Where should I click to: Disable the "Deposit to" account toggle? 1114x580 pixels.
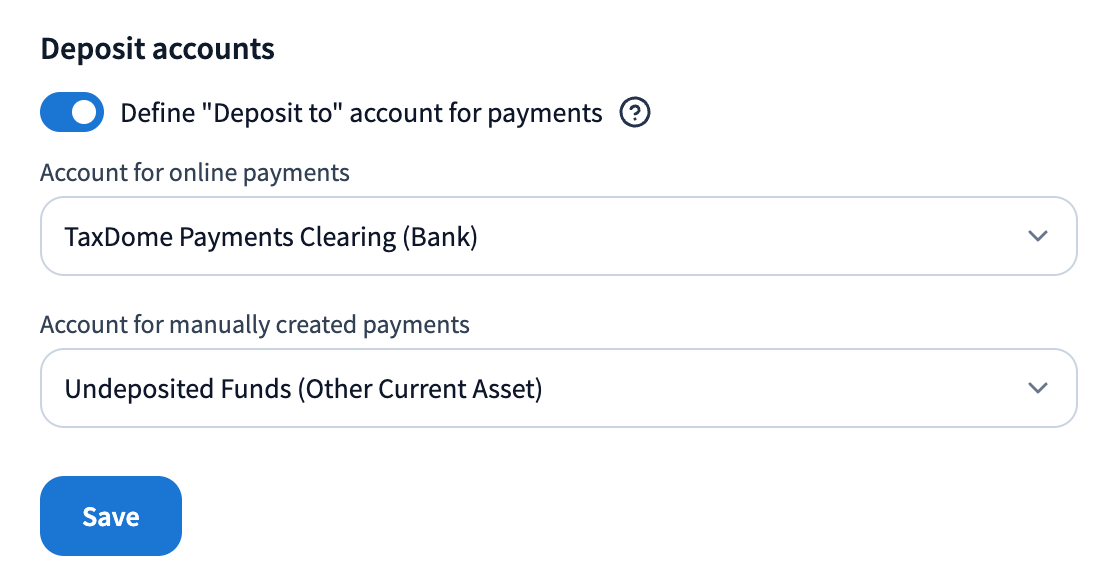72,112
